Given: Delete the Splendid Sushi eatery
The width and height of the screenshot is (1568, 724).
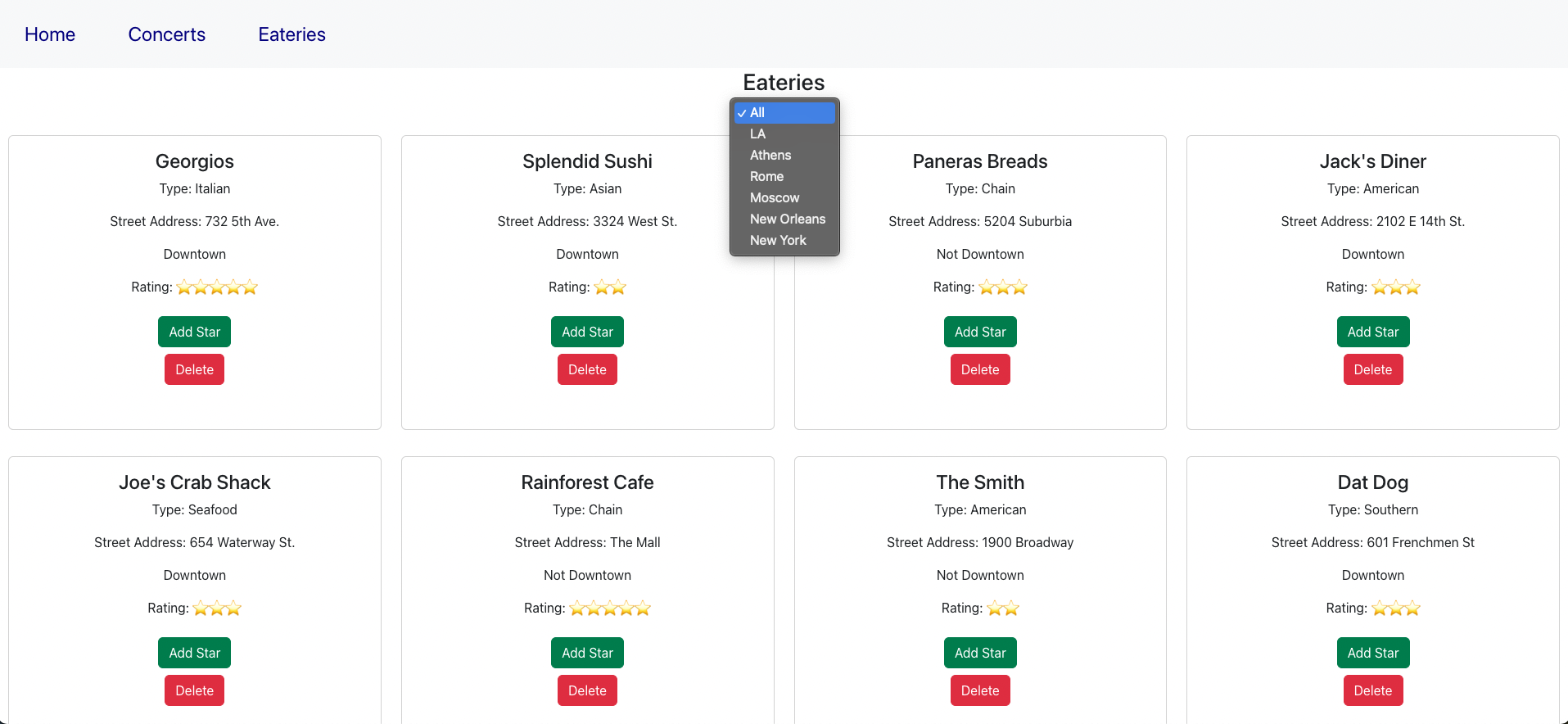Looking at the screenshot, I should 587,369.
